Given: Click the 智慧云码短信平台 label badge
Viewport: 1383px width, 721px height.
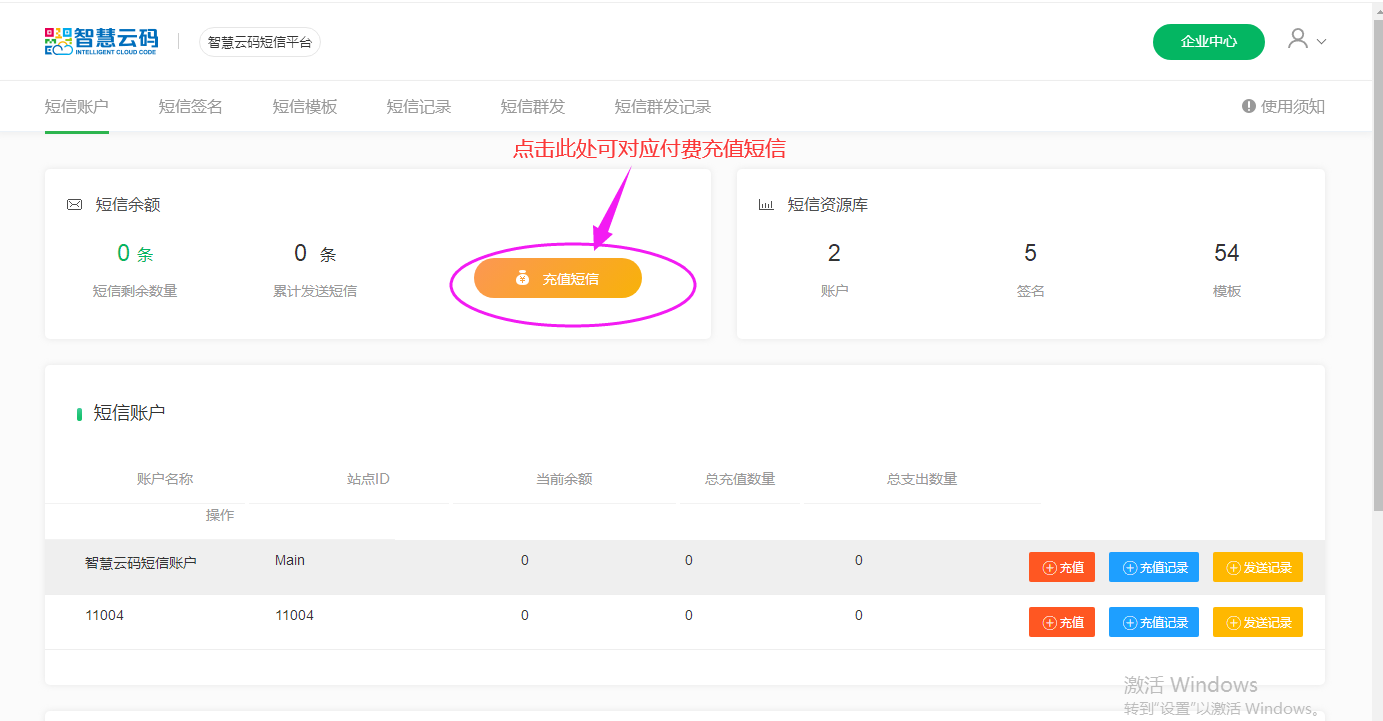Looking at the screenshot, I should (260, 42).
